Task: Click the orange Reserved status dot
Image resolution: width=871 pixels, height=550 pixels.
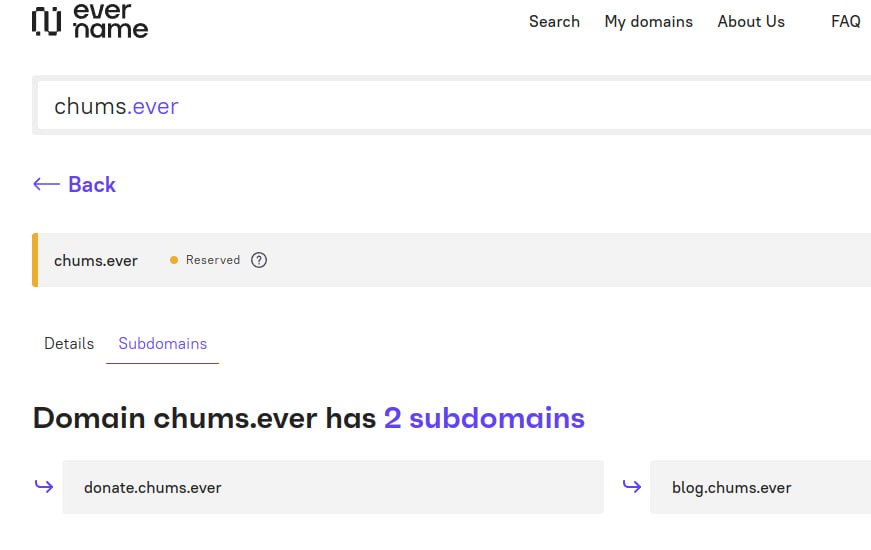Action: point(174,260)
